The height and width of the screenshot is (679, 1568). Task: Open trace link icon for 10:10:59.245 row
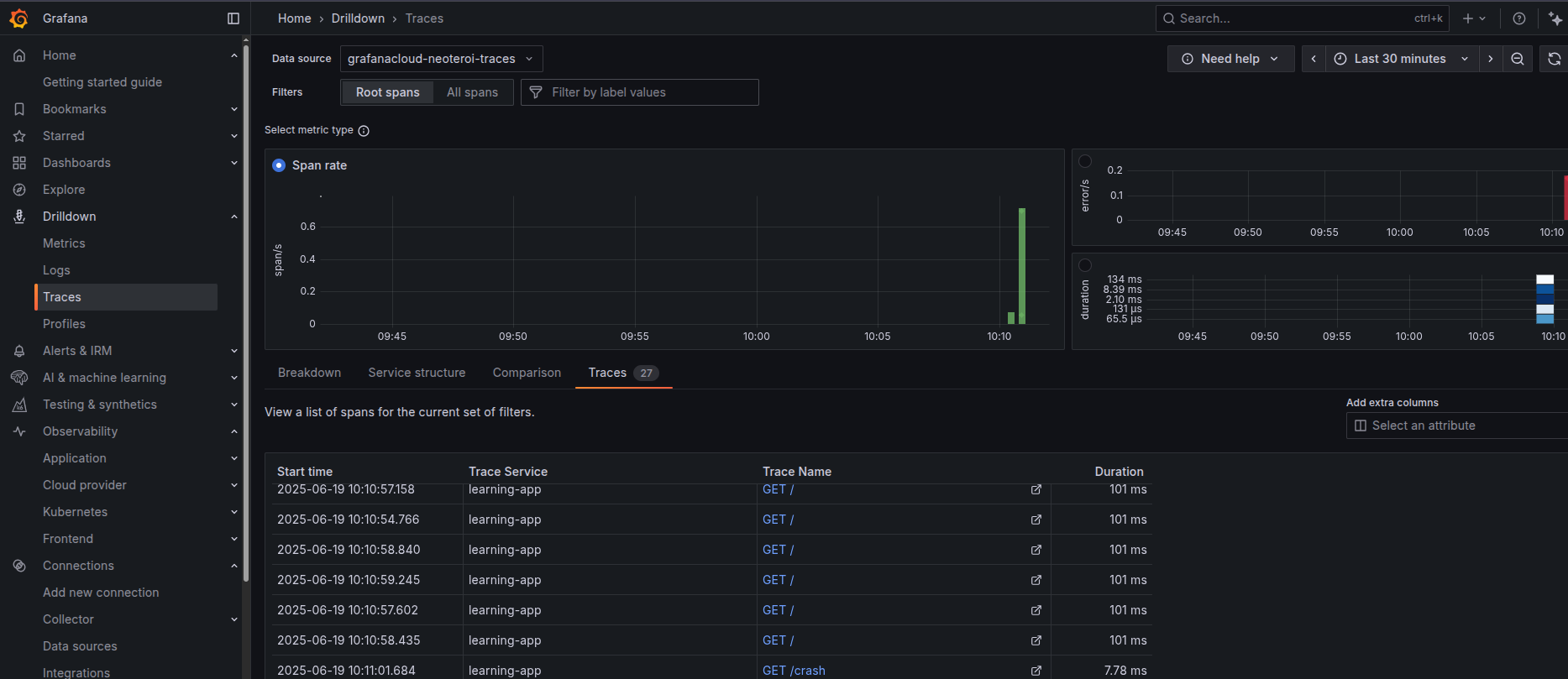click(x=1036, y=580)
